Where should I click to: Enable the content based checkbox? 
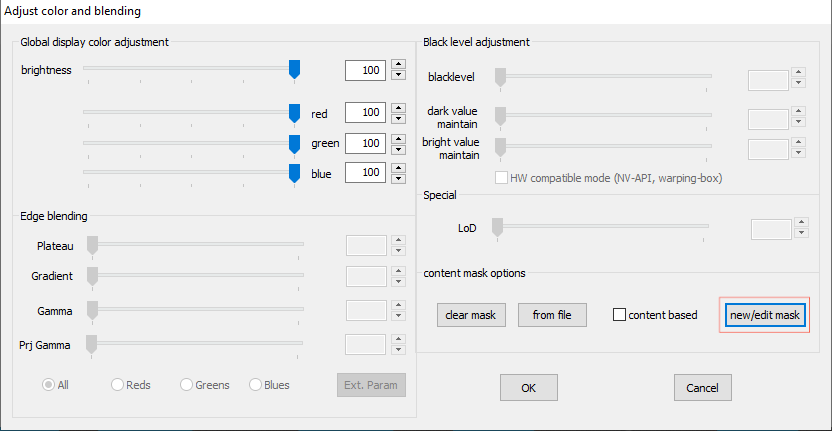click(620, 315)
